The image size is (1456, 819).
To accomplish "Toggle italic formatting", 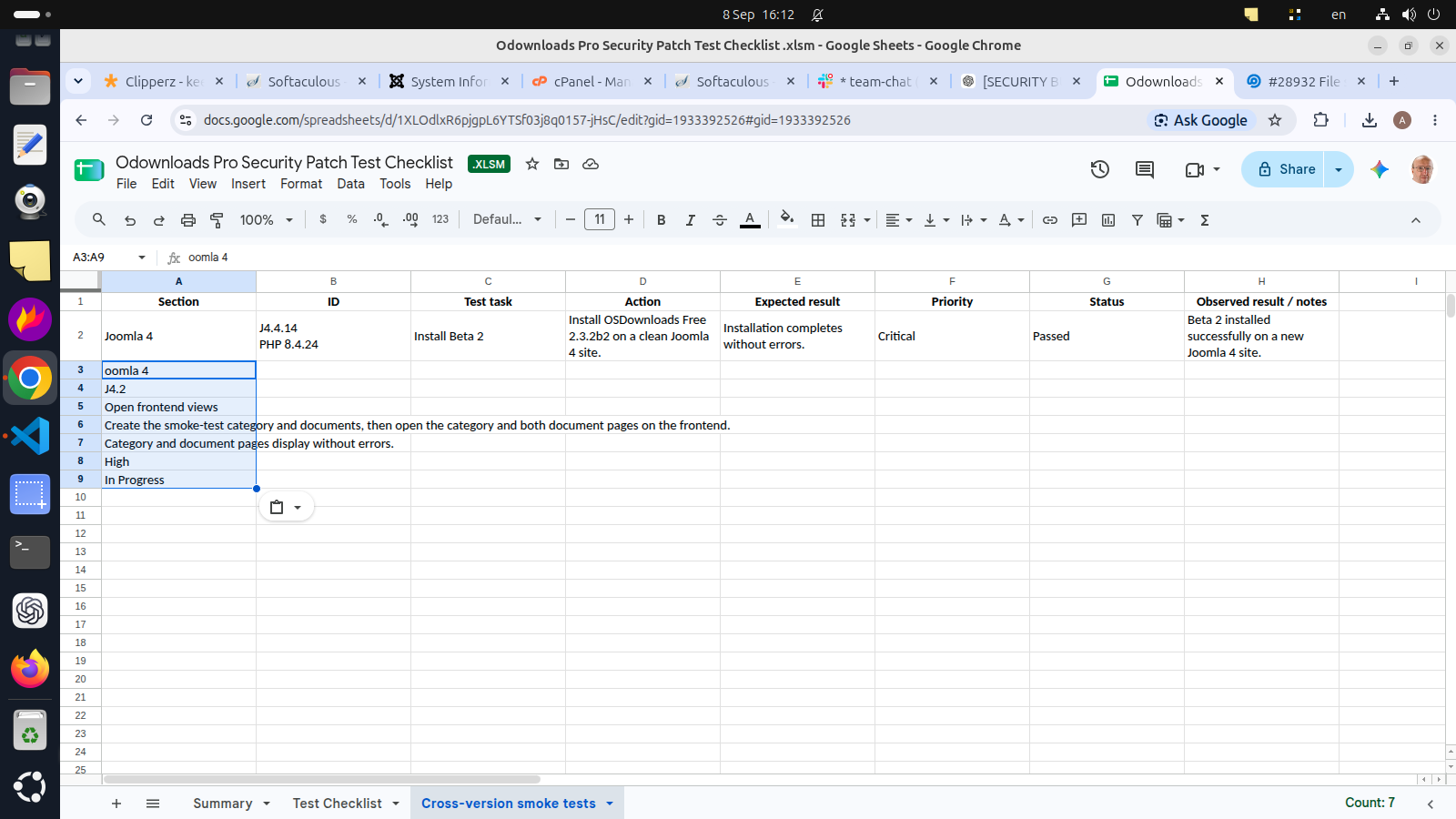I will (x=691, y=220).
